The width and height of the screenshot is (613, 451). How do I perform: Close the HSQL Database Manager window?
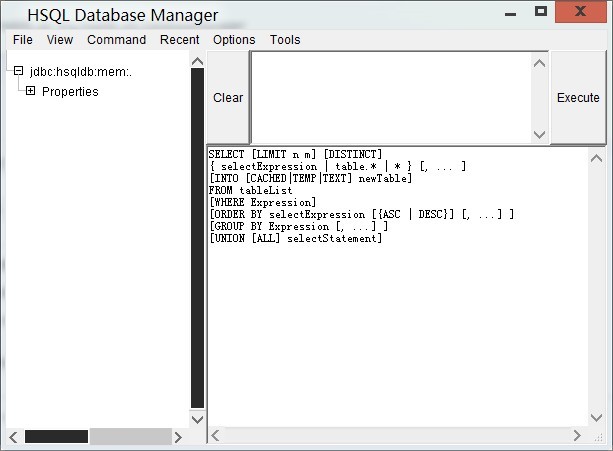pos(581,12)
